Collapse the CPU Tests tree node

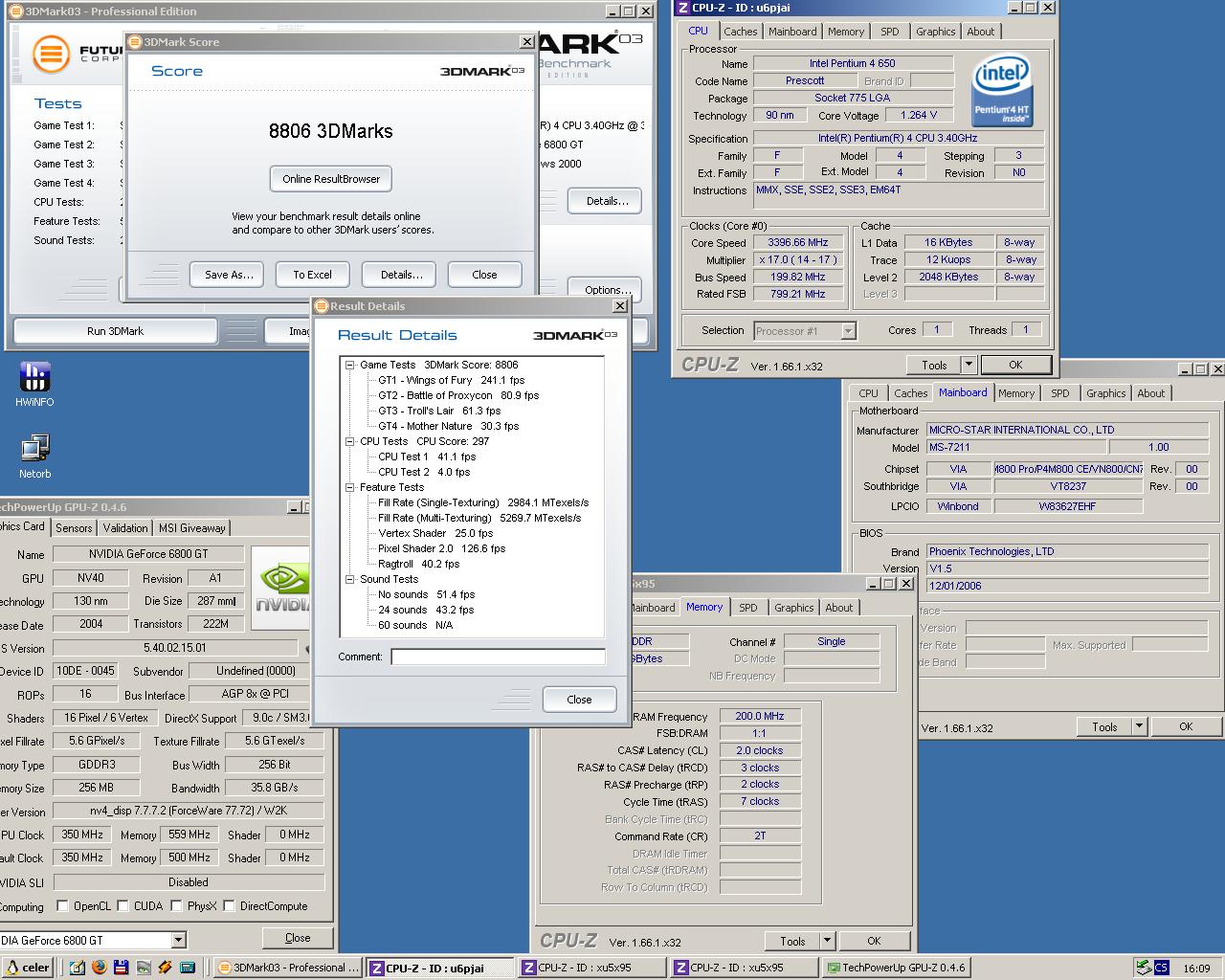pos(350,441)
